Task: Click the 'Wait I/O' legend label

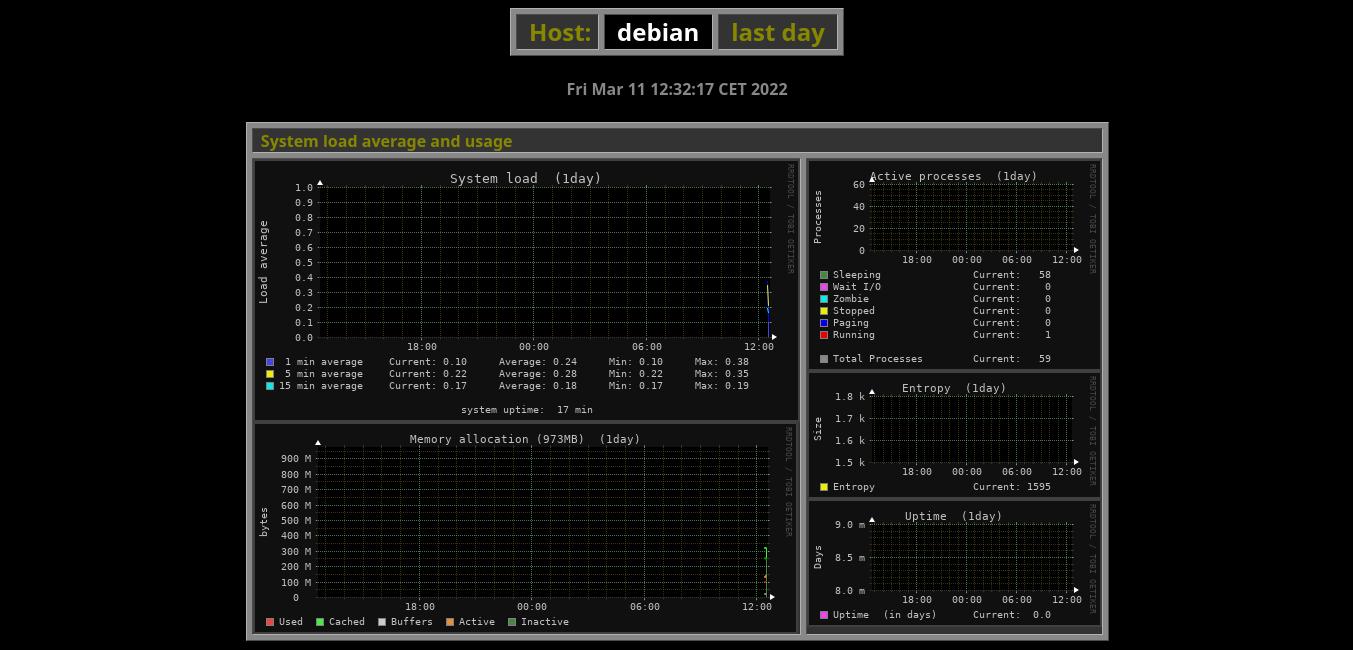Action: (857, 287)
